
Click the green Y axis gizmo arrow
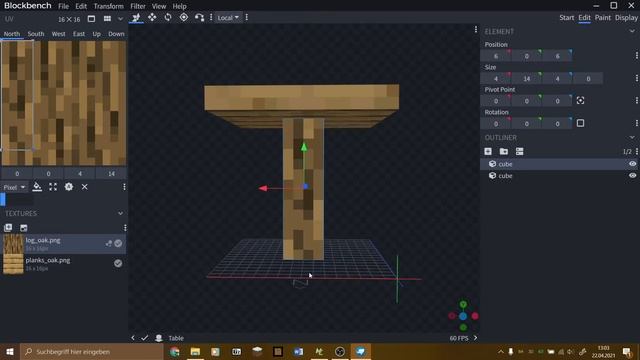tap(304, 147)
